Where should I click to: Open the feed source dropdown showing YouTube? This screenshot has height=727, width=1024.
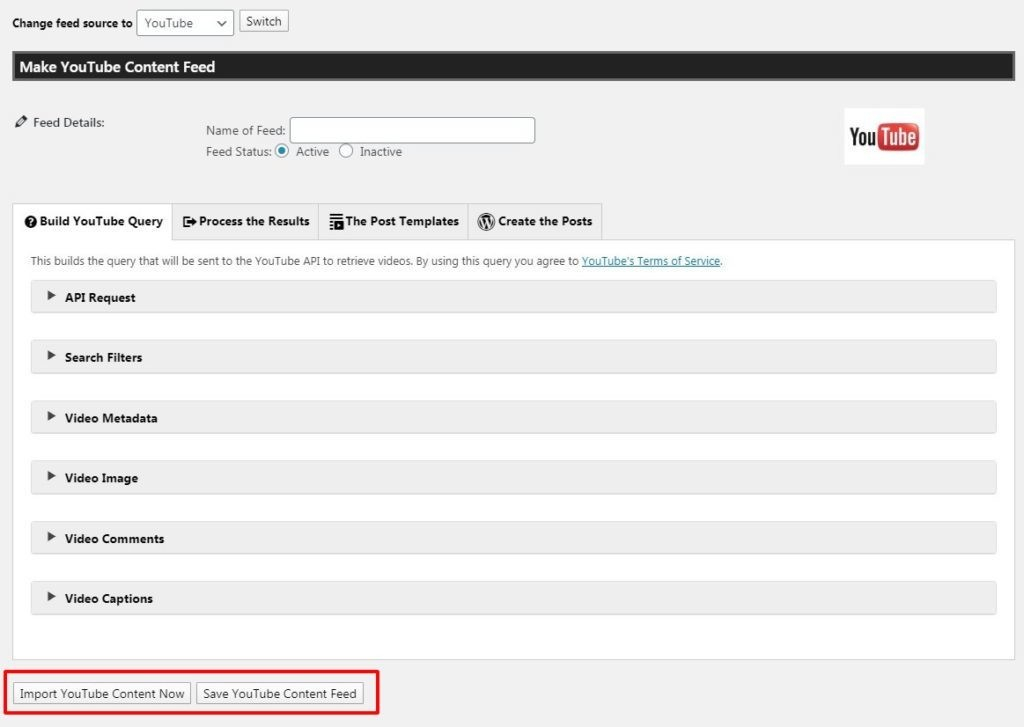(185, 22)
